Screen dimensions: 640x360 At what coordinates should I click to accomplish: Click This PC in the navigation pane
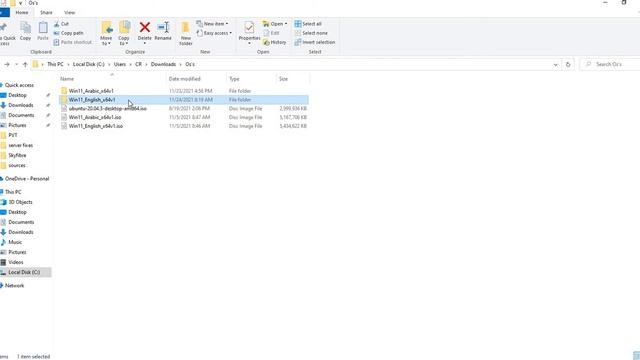pos(13,192)
